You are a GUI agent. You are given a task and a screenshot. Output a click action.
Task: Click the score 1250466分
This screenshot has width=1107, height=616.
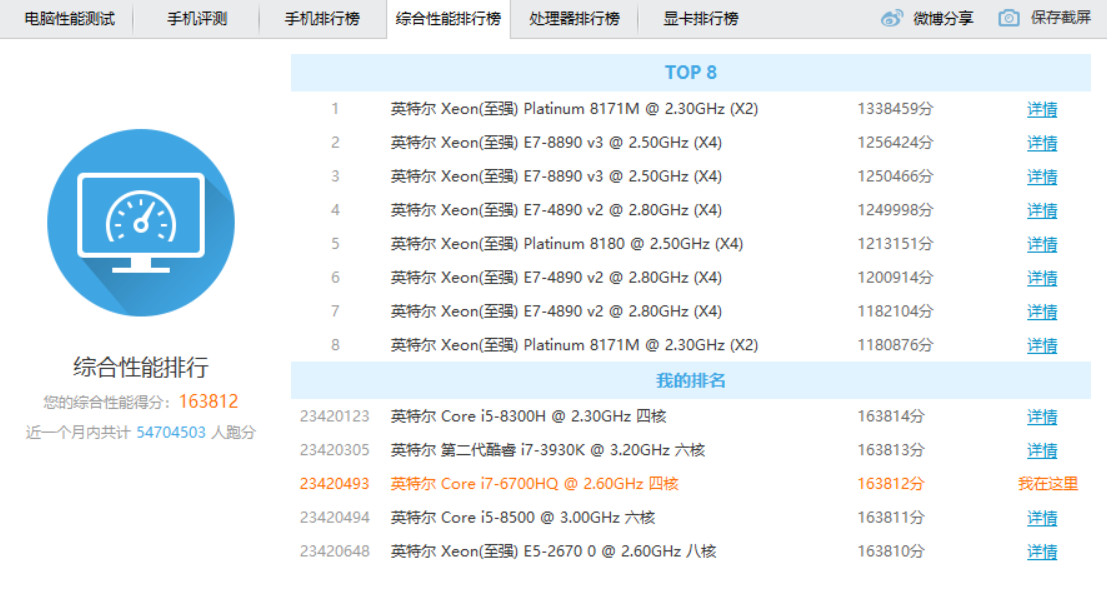(x=895, y=176)
